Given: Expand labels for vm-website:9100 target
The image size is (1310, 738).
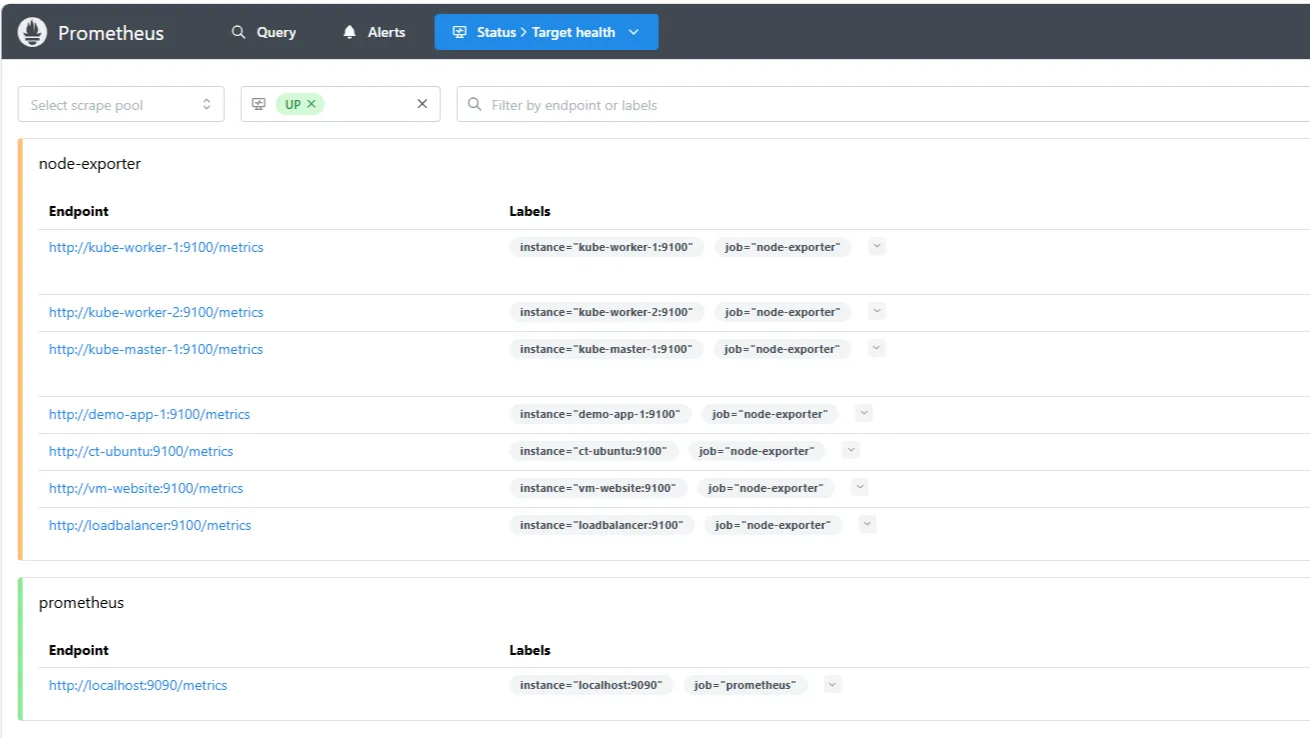Looking at the screenshot, I should tap(860, 487).
